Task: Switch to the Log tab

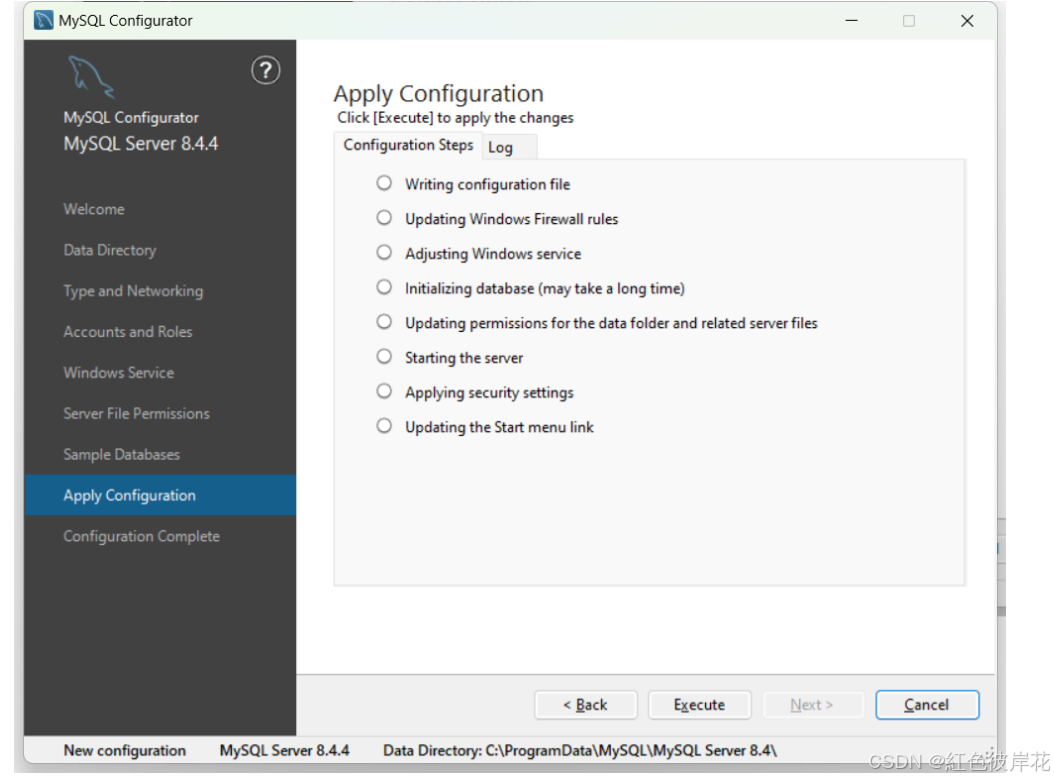Action: click(509, 147)
